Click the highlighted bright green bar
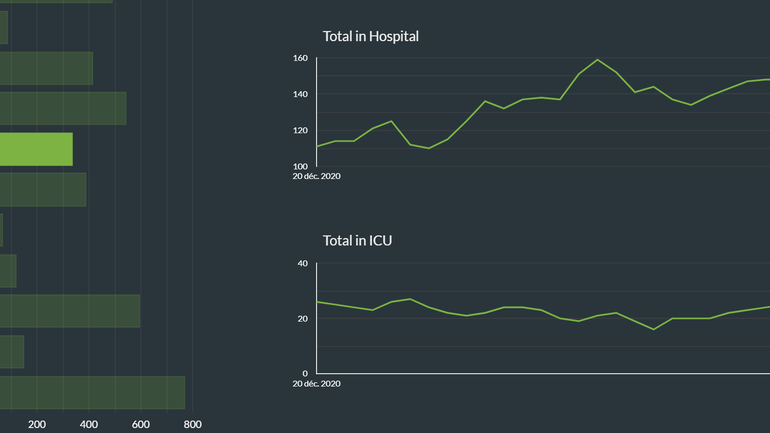The height and width of the screenshot is (433, 770). (36, 149)
